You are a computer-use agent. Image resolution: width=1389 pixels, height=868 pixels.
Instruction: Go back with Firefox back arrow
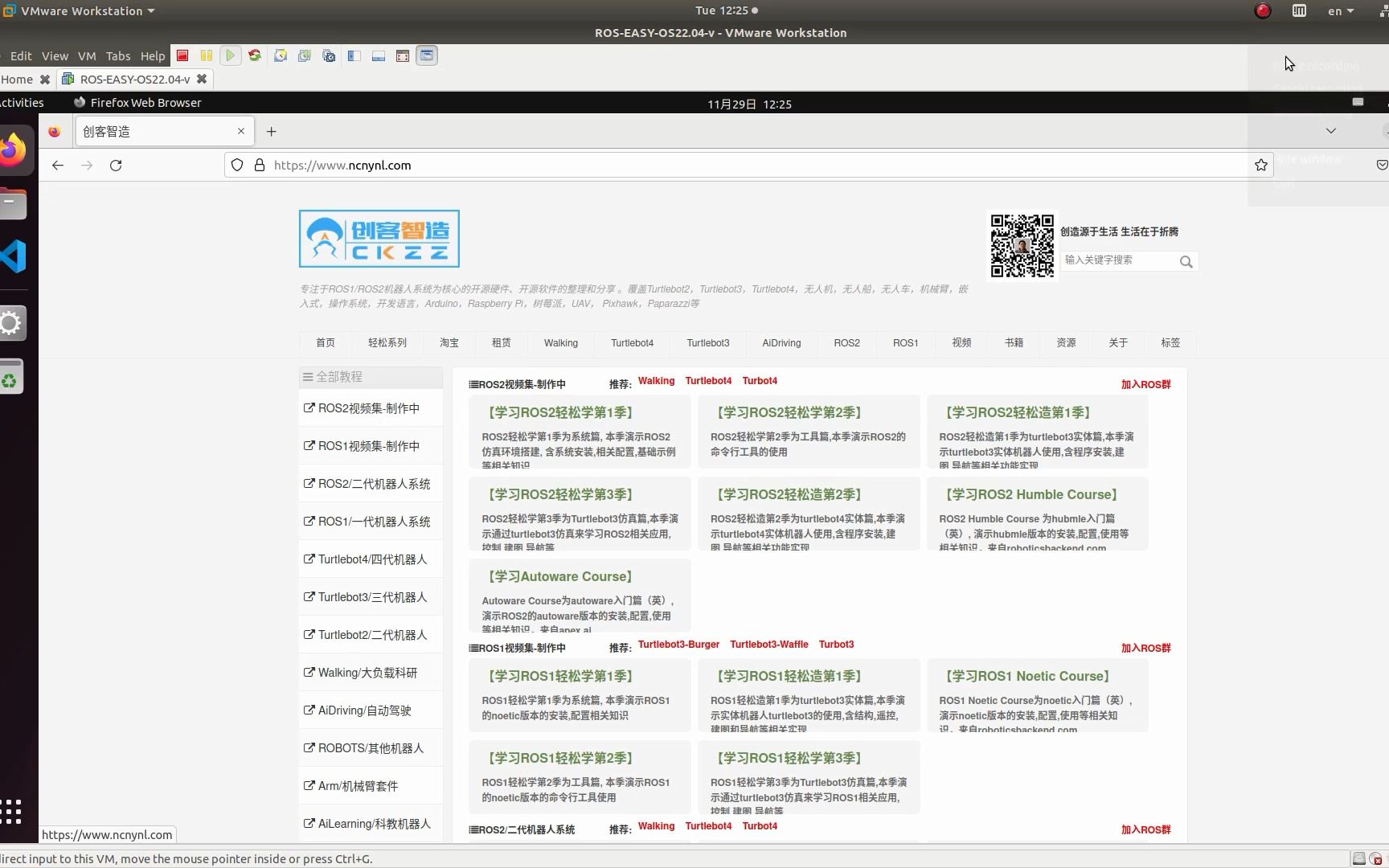coord(57,165)
